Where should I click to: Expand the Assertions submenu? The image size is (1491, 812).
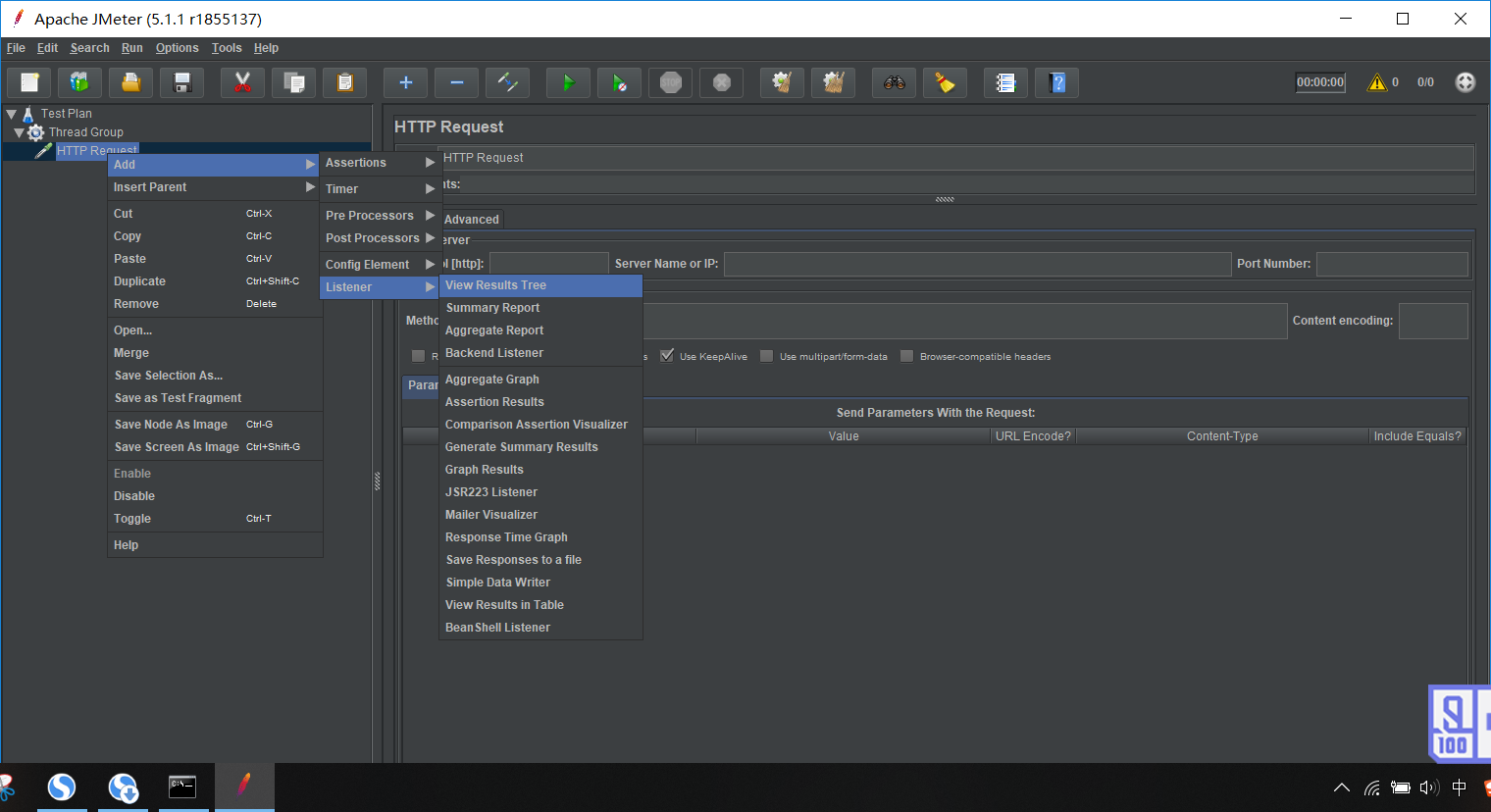point(380,163)
